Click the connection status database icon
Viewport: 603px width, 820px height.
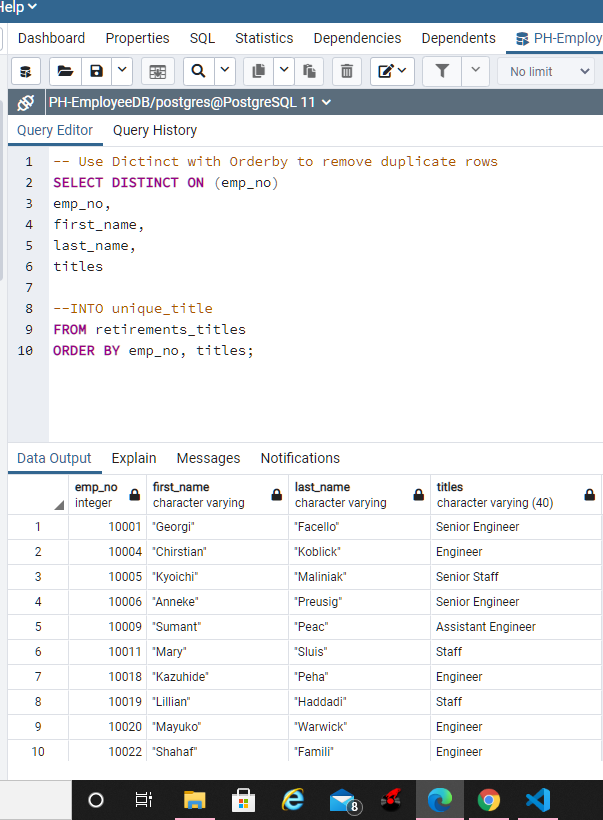(x=25, y=101)
